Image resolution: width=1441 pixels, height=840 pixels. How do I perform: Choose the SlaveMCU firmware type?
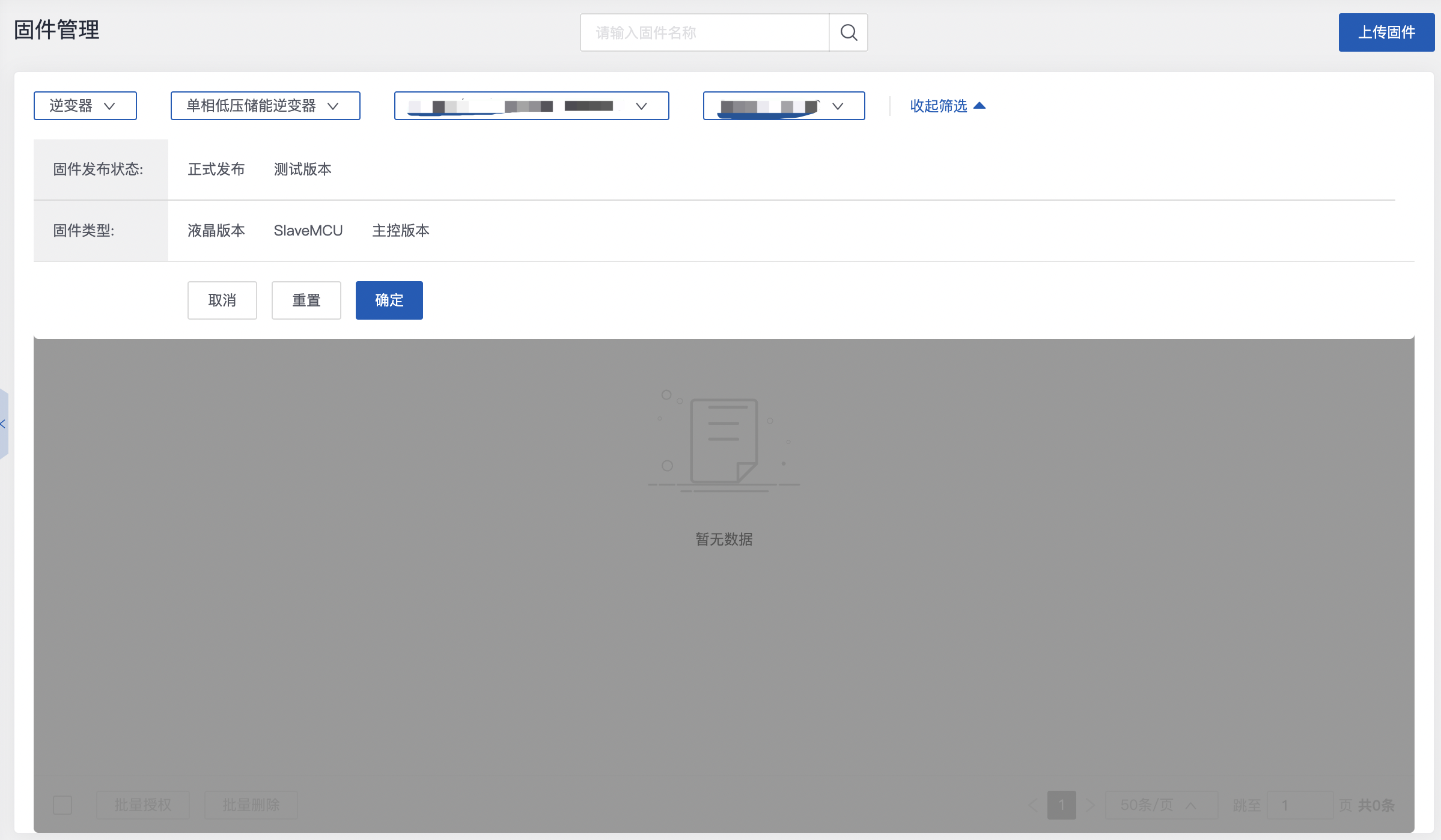click(x=308, y=231)
